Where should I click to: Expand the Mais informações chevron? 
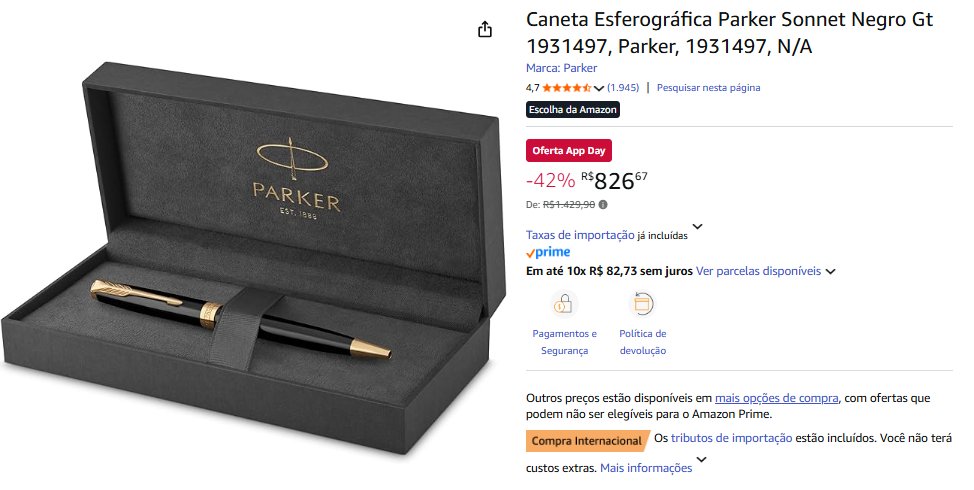(x=701, y=460)
